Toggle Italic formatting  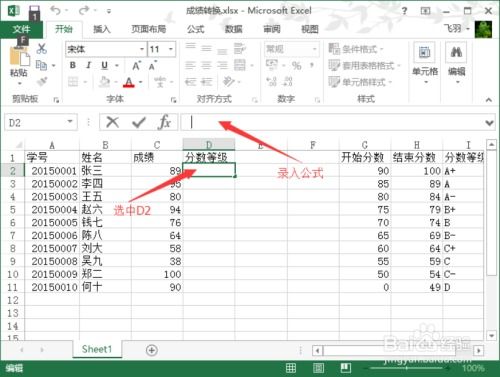pyautogui.click(x=88, y=65)
